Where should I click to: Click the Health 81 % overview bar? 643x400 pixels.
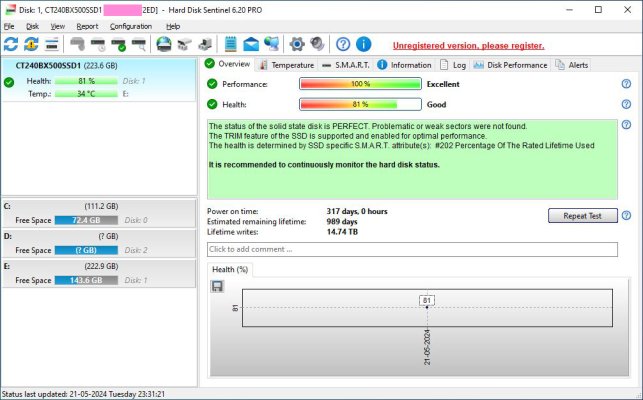(360, 104)
